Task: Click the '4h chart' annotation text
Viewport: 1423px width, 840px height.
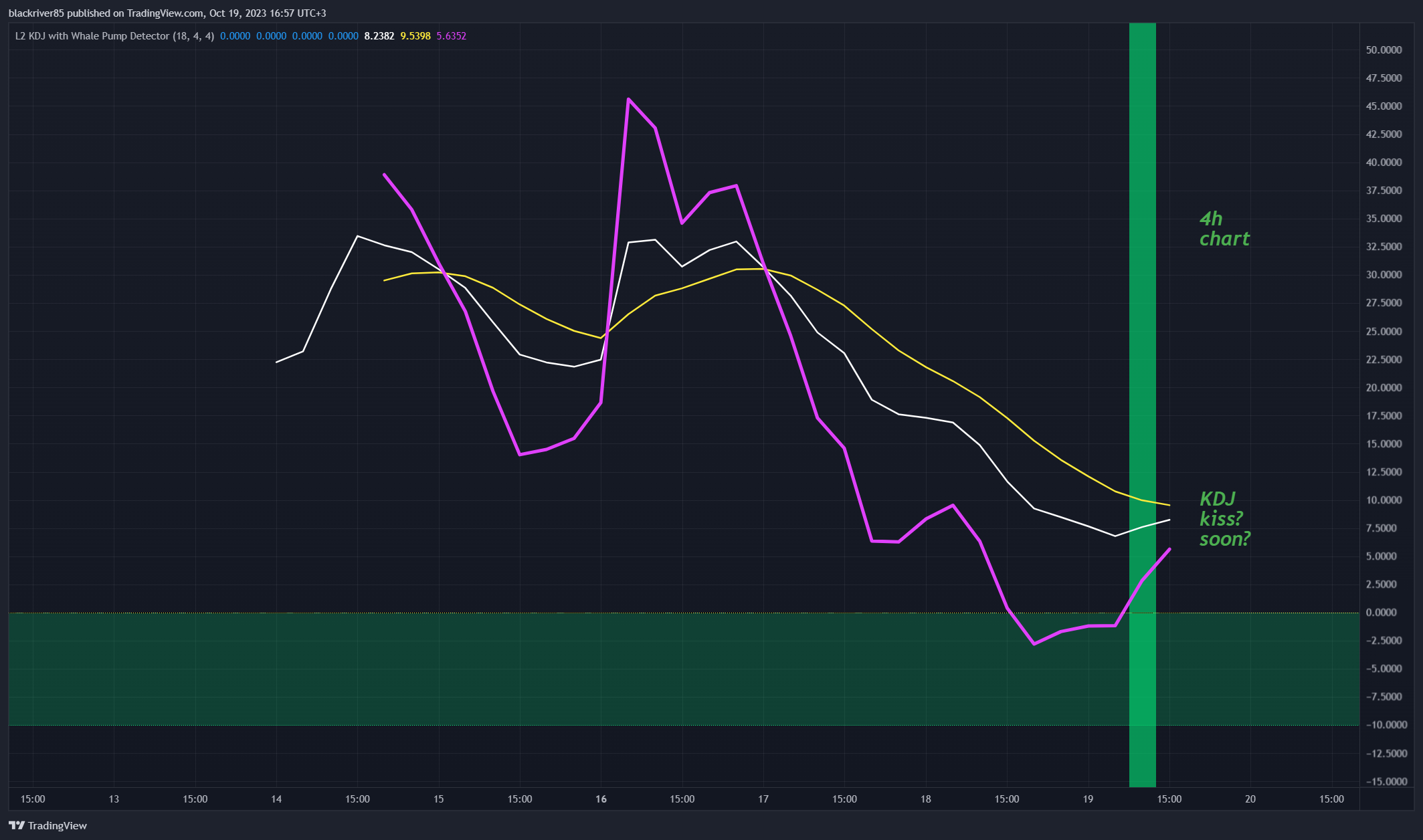Action: [1224, 229]
